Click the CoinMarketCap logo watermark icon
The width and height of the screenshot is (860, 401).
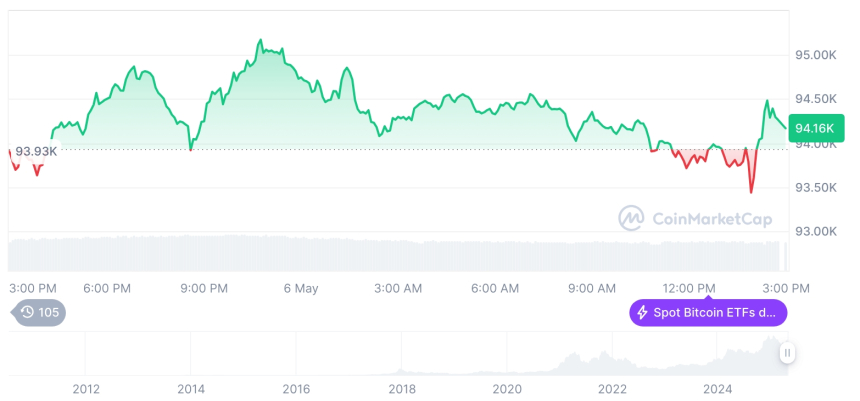tap(631, 218)
